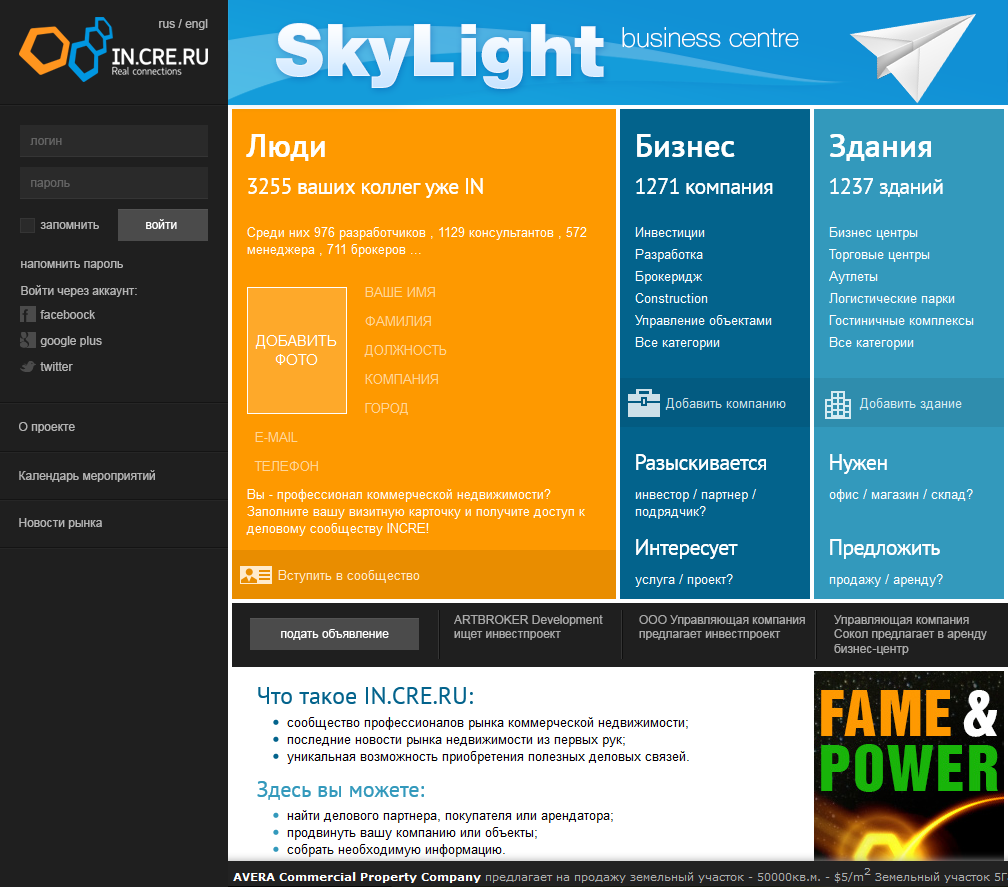Click the paper airplane in SkyLight banner
Screen dimensions: 1008x887
click(x=913, y=57)
